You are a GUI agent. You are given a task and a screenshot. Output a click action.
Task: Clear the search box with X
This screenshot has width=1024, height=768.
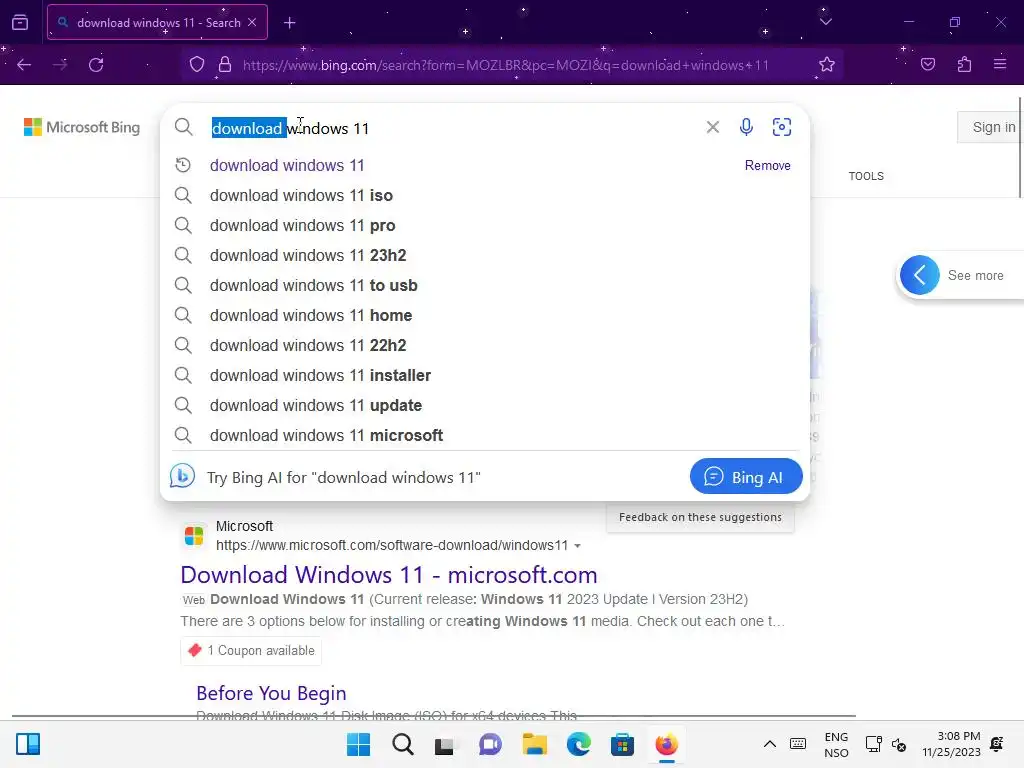tap(712, 127)
